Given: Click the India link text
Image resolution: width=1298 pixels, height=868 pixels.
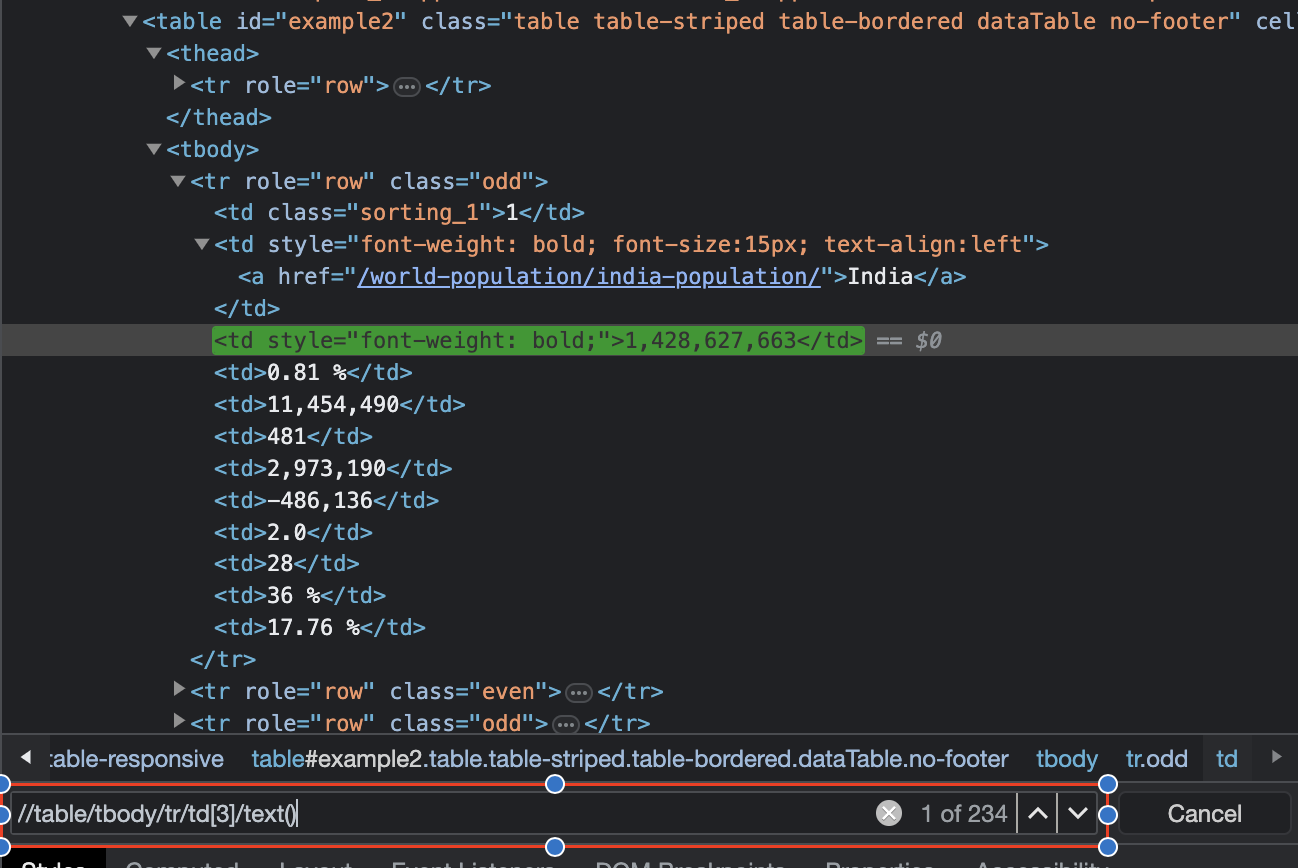Looking at the screenshot, I should pyautogui.click(x=880, y=276).
